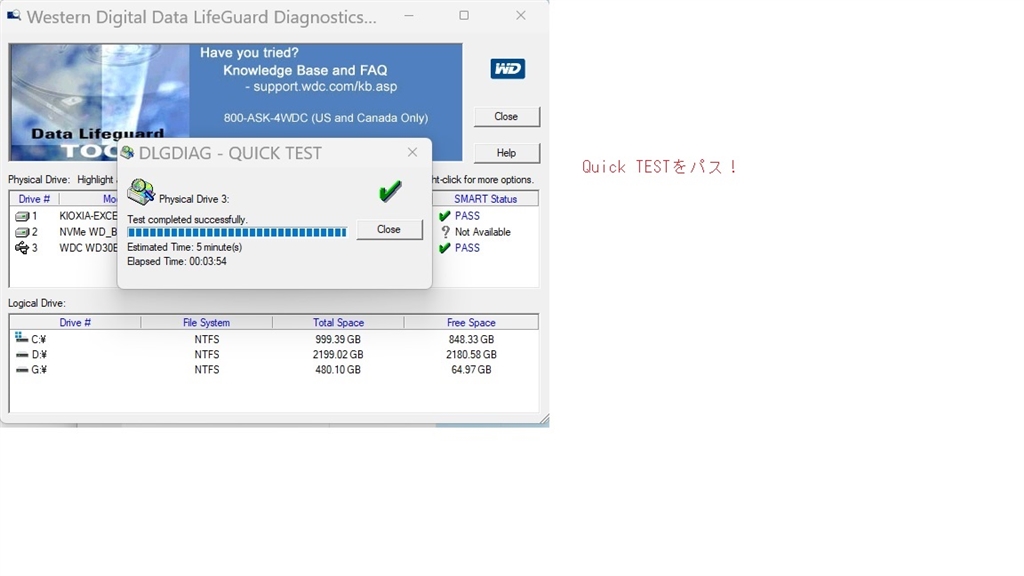Click the green check beside drive 3 PASS
The height and width of the screenshot is (576, 1024).
pyautogui.click(x=445, y=248)
